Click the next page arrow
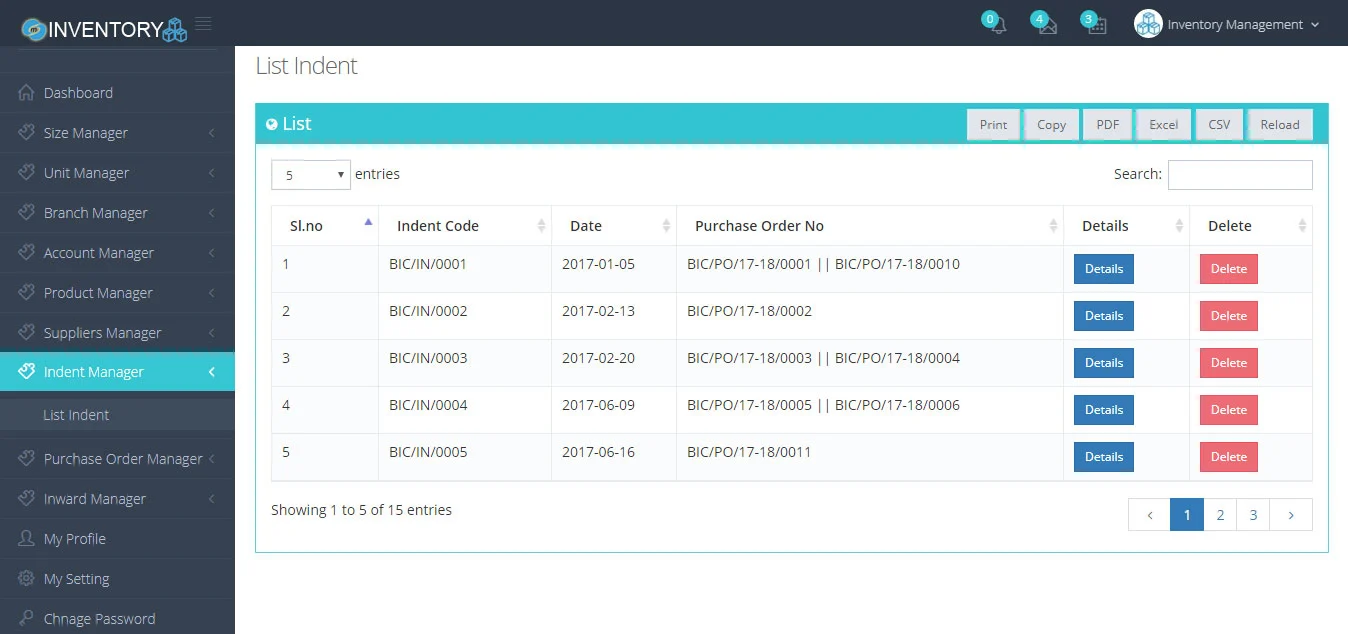 click(1291, 515)
